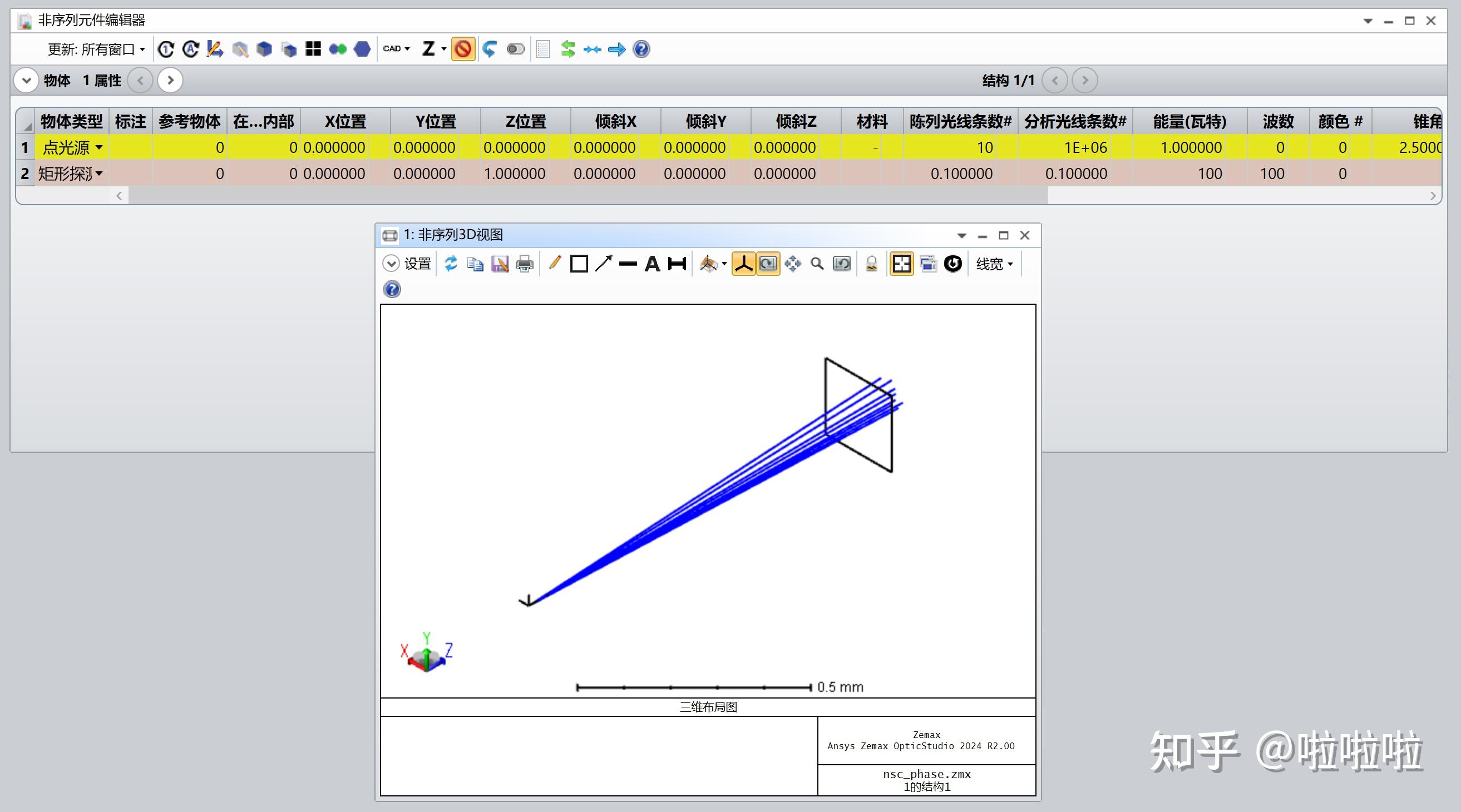Activate the zoom magnifier in the 3D view
Image resolution: width=1461 pixels, height=812 pixels.
[817, 264]
